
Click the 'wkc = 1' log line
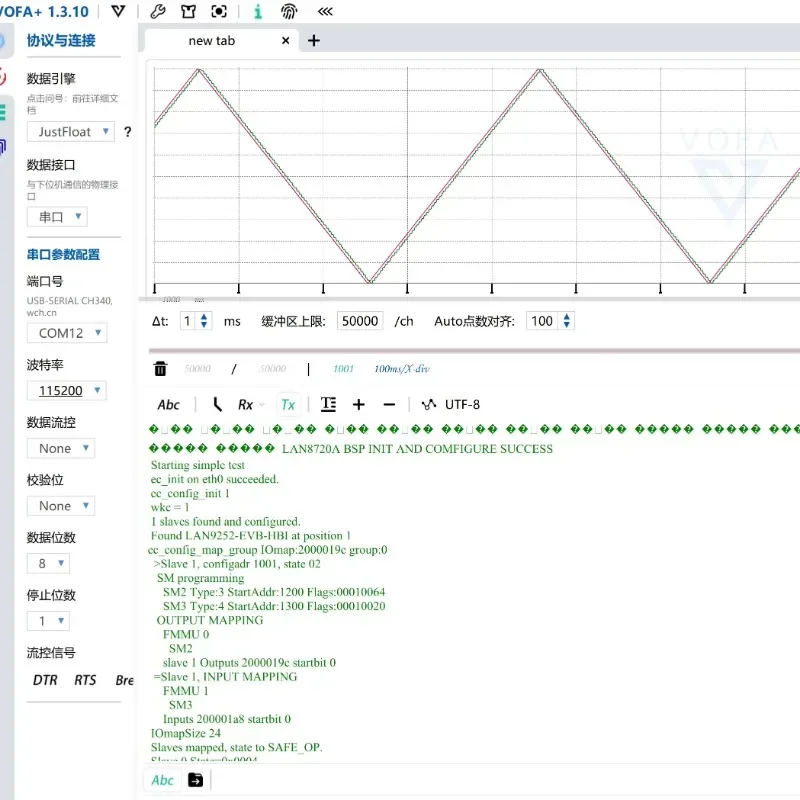pyautogui.click(x=170, y=507)
